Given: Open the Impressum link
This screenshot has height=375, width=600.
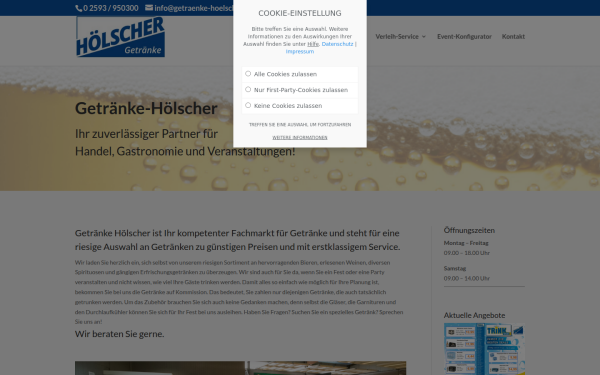Looking at the screenshot, I should [300, 51].
